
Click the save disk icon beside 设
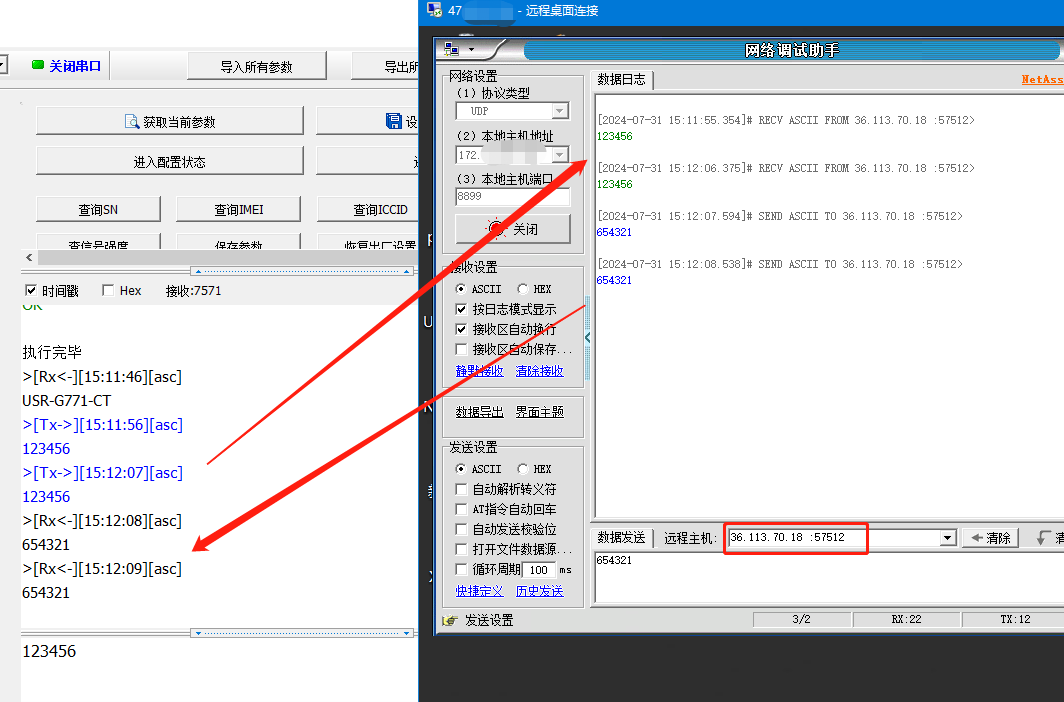point(394,121)
